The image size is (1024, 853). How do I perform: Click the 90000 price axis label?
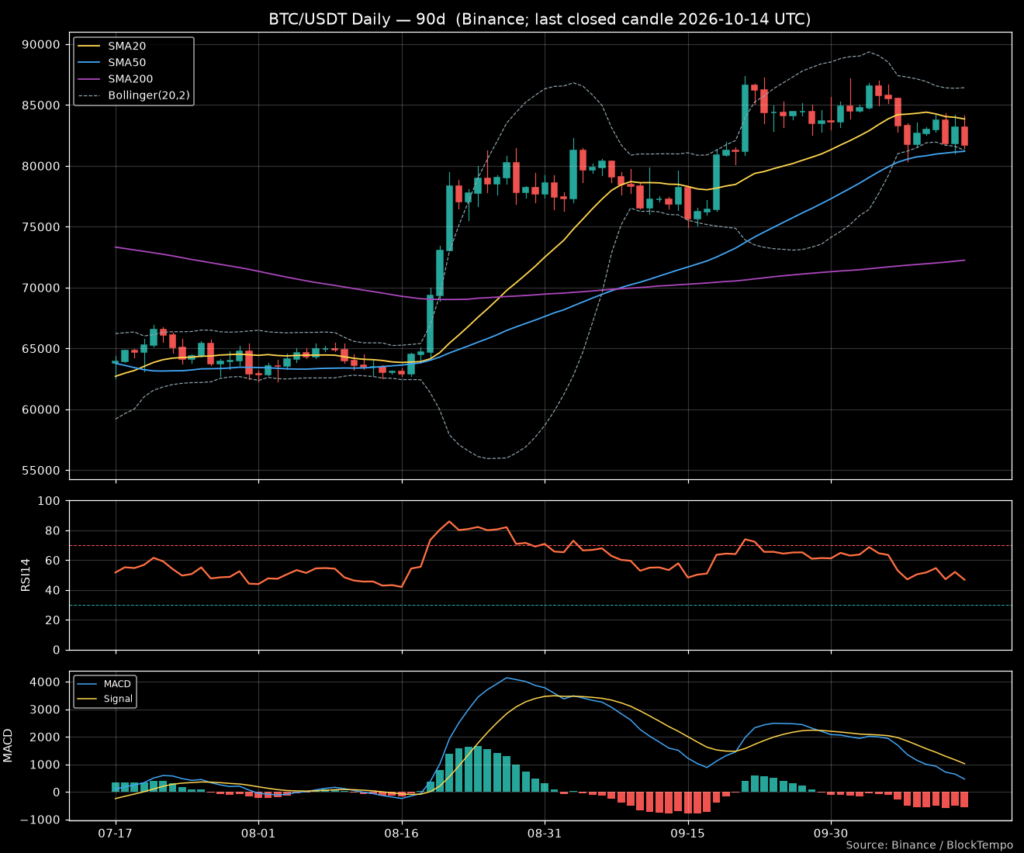coord(41,44)
